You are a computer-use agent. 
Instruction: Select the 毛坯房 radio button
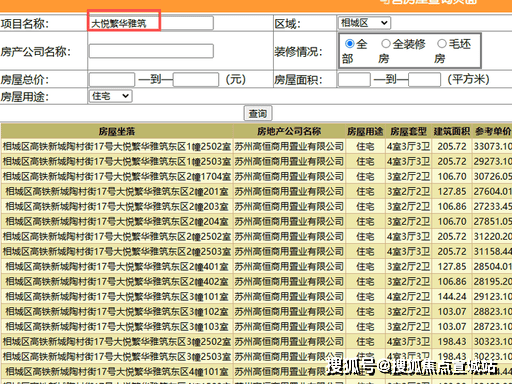[442, 43]
